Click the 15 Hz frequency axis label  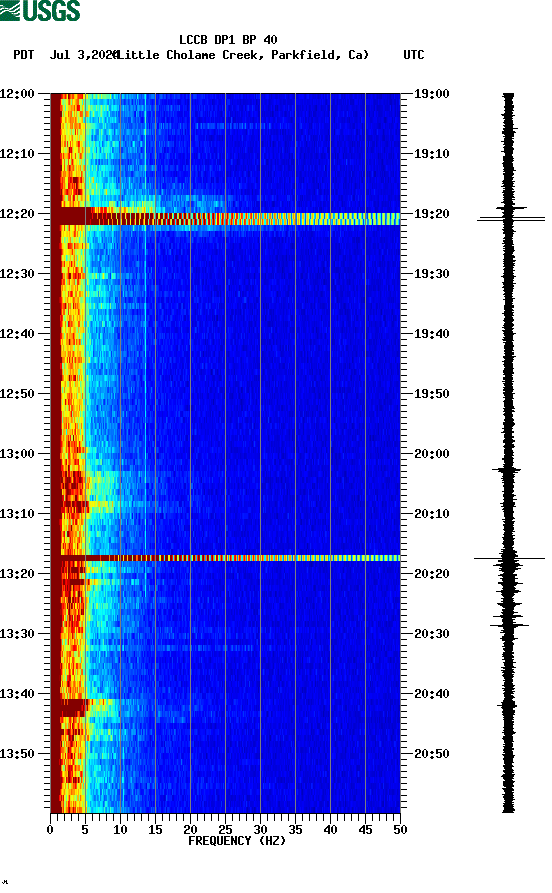(155, 830)
